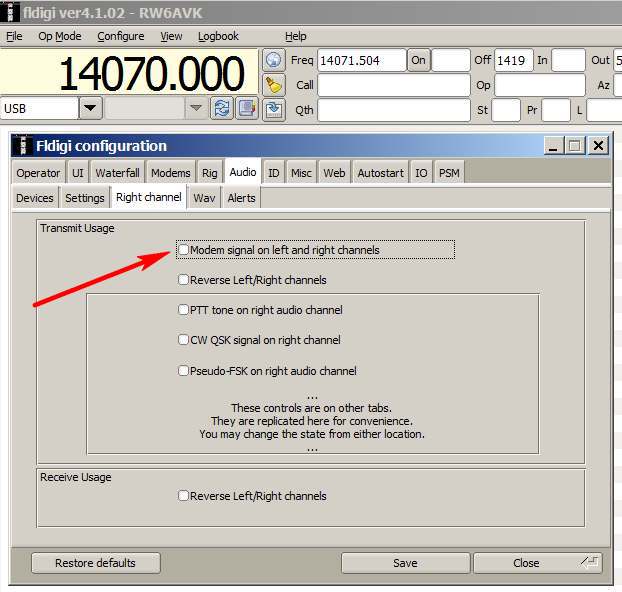Click the QRZ globe lookup icon

pos(274,60)
